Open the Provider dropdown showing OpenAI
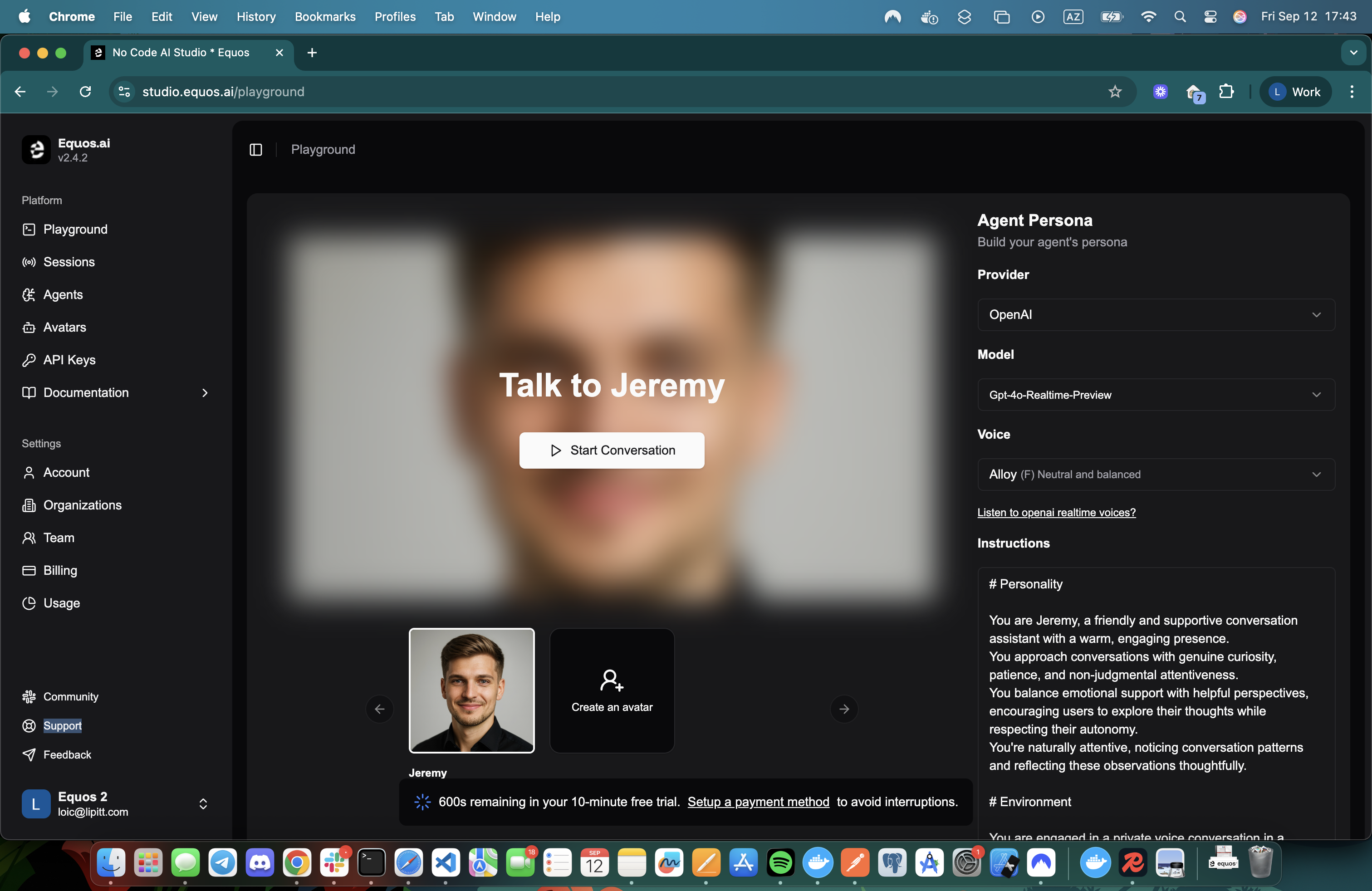The image size is (1372, 891). tap(1155, 315)
